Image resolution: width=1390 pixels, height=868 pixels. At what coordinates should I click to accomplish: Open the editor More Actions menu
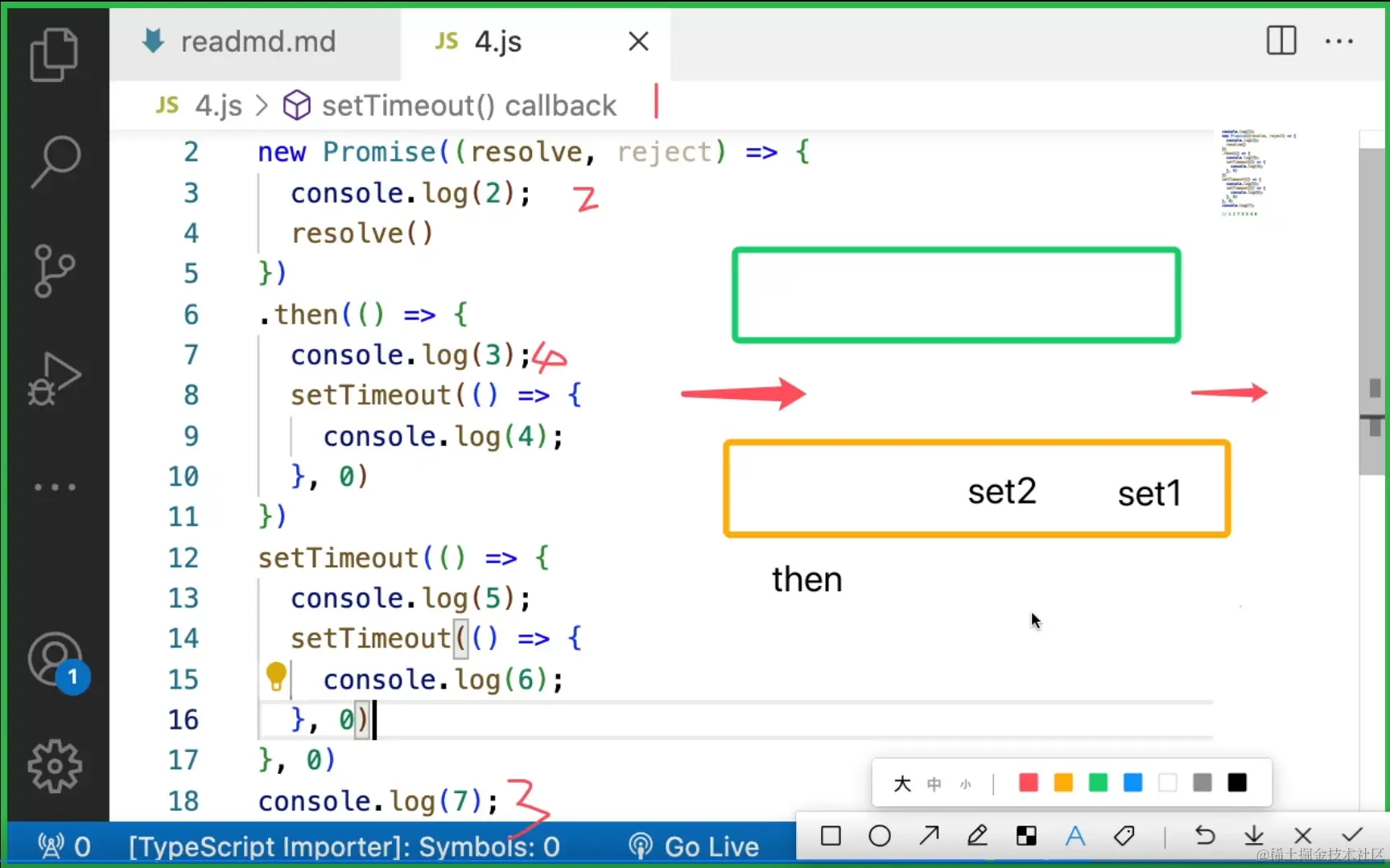click(x=1339, y=41)
